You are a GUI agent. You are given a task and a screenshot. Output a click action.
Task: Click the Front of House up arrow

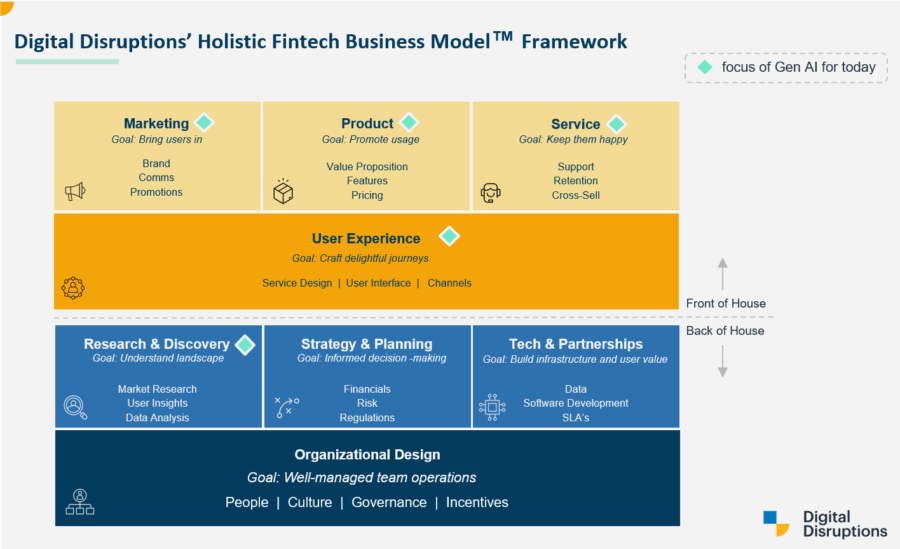[723, 273]
